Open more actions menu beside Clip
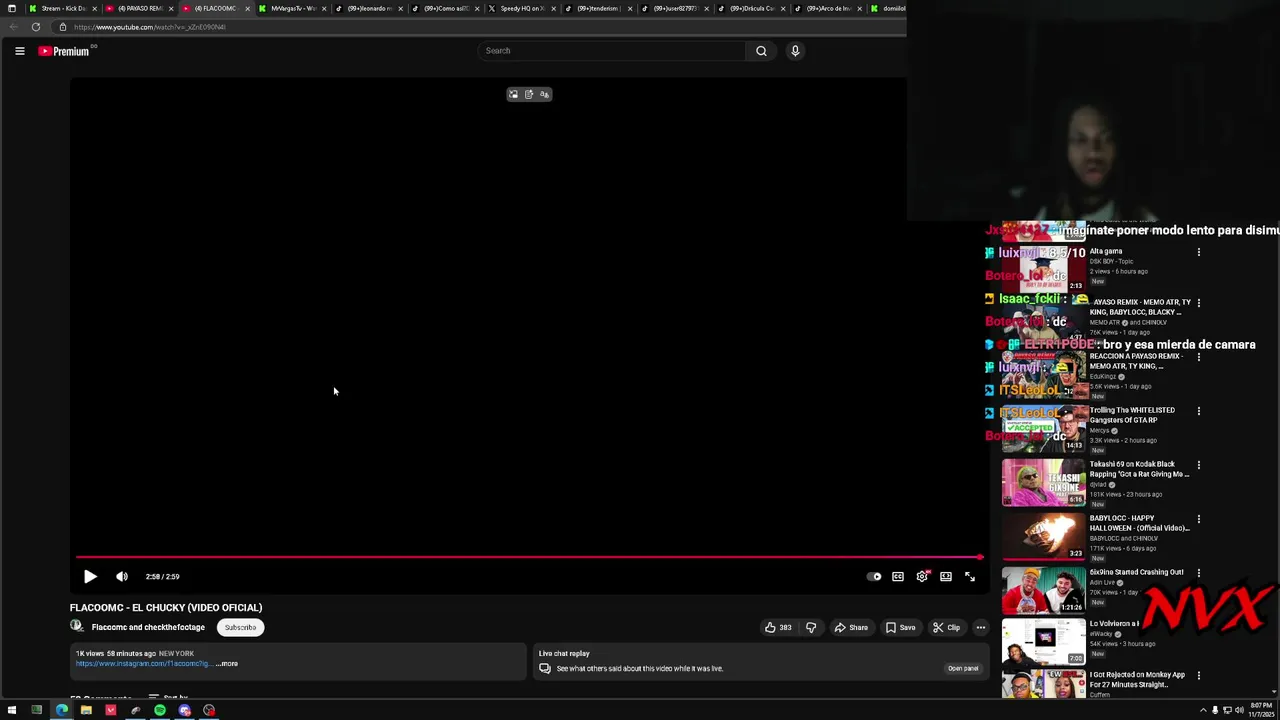The height and width of the screenshot is (720, 1280). 980,627
